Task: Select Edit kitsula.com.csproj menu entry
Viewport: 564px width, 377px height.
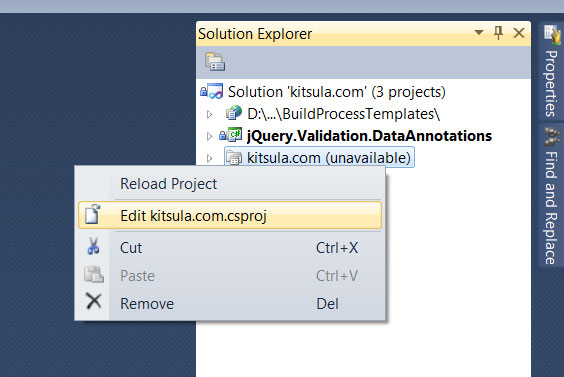Action: pos(230,215)
